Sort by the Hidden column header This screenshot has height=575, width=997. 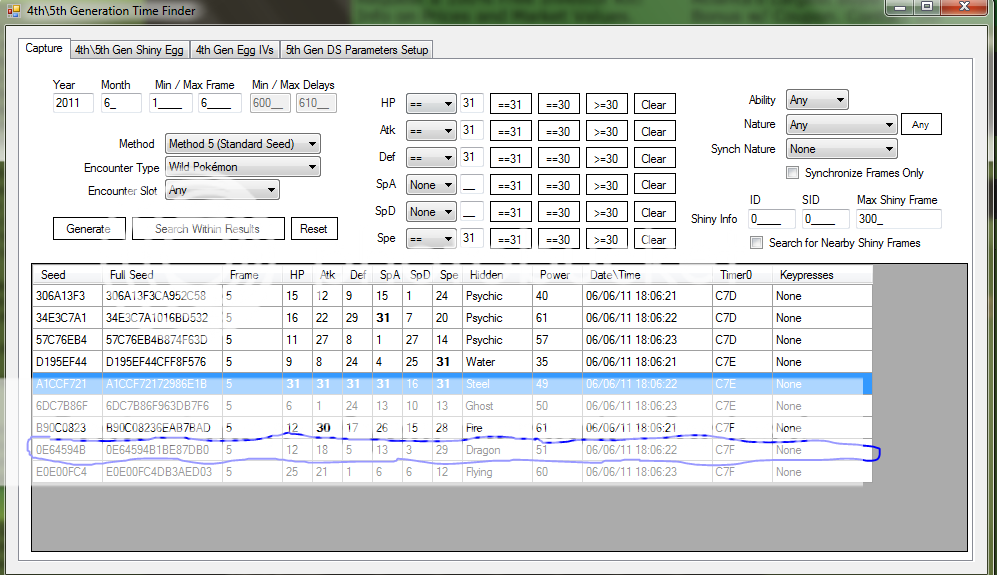(x=486, y=275)
